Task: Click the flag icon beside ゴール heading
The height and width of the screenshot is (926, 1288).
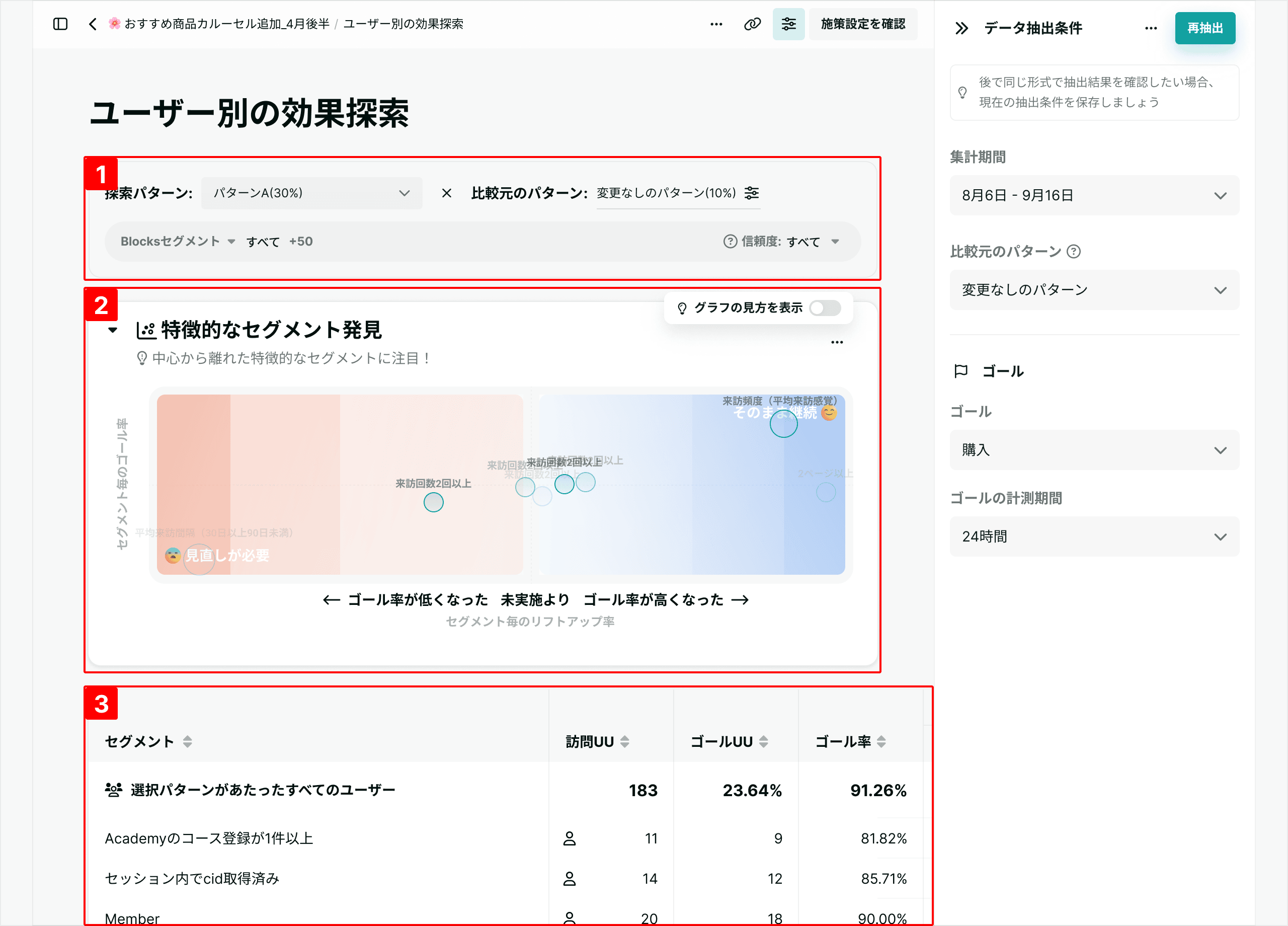Action: [961, 371]
